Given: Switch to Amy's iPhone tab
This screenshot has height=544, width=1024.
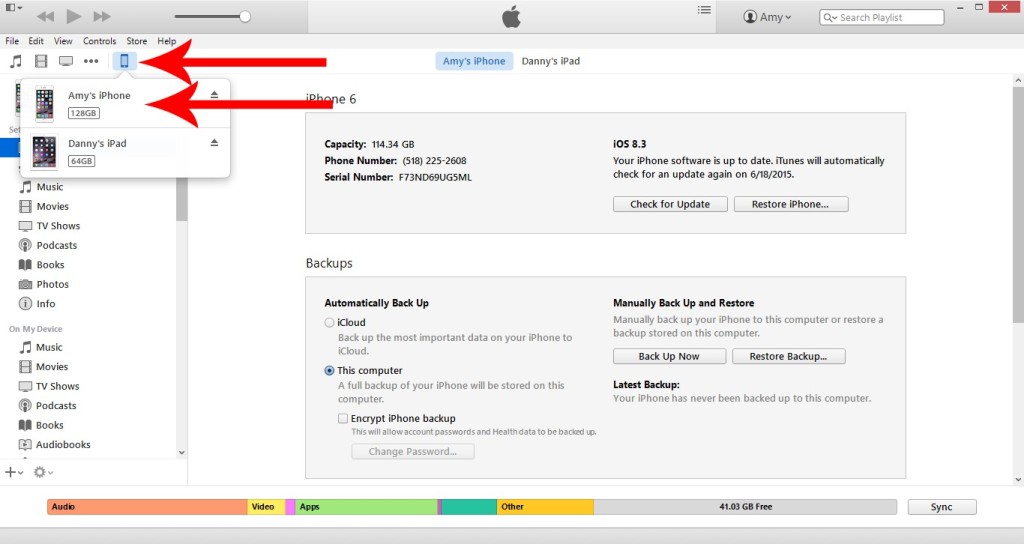Looking at the screenshot, I should 474,61.
